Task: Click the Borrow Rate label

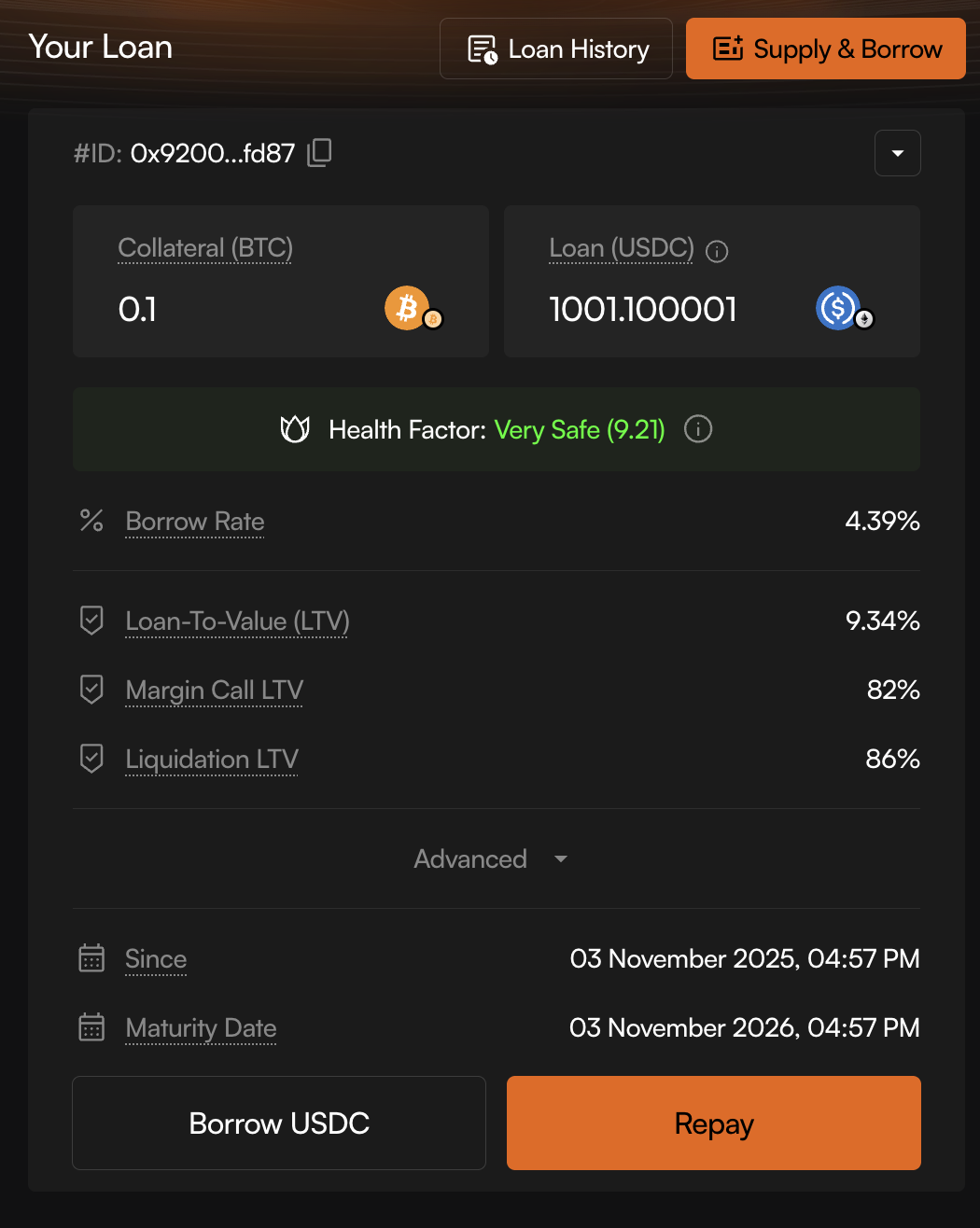Action: [195, 522]
